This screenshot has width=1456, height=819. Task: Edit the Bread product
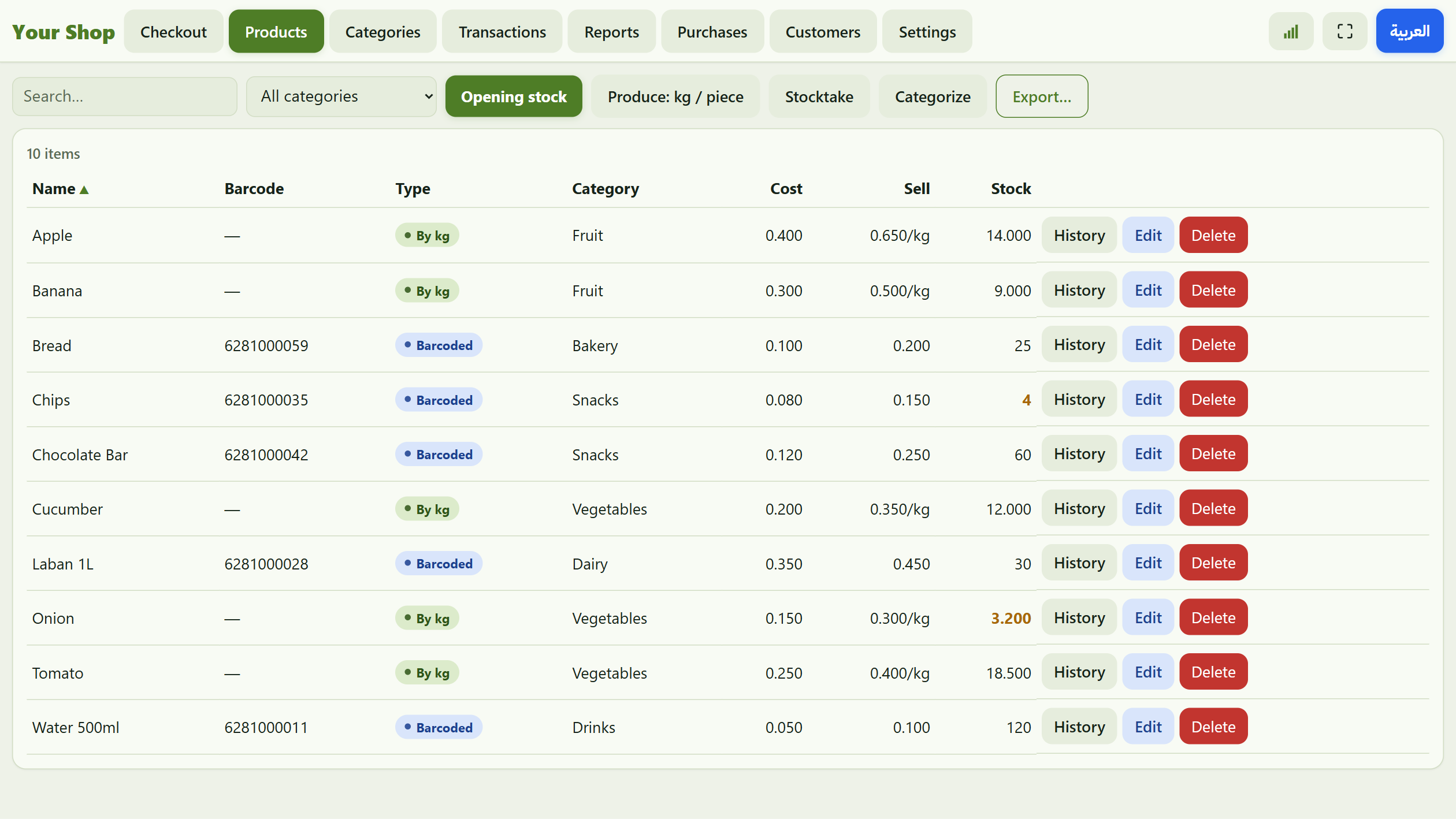1148,344
